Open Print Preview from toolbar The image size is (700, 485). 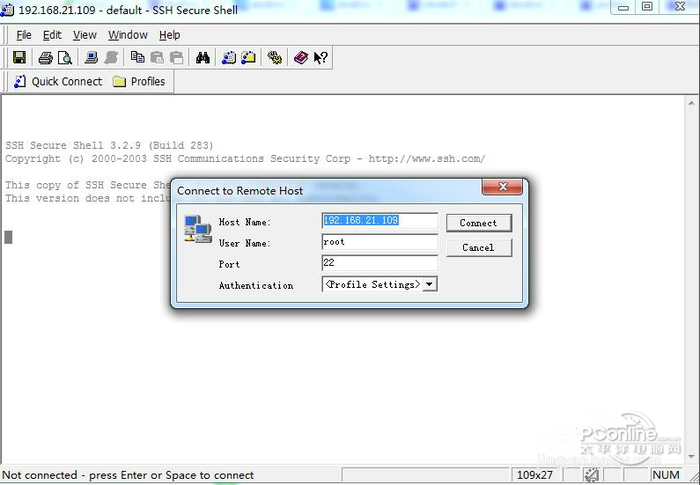[x=65, y=58]
